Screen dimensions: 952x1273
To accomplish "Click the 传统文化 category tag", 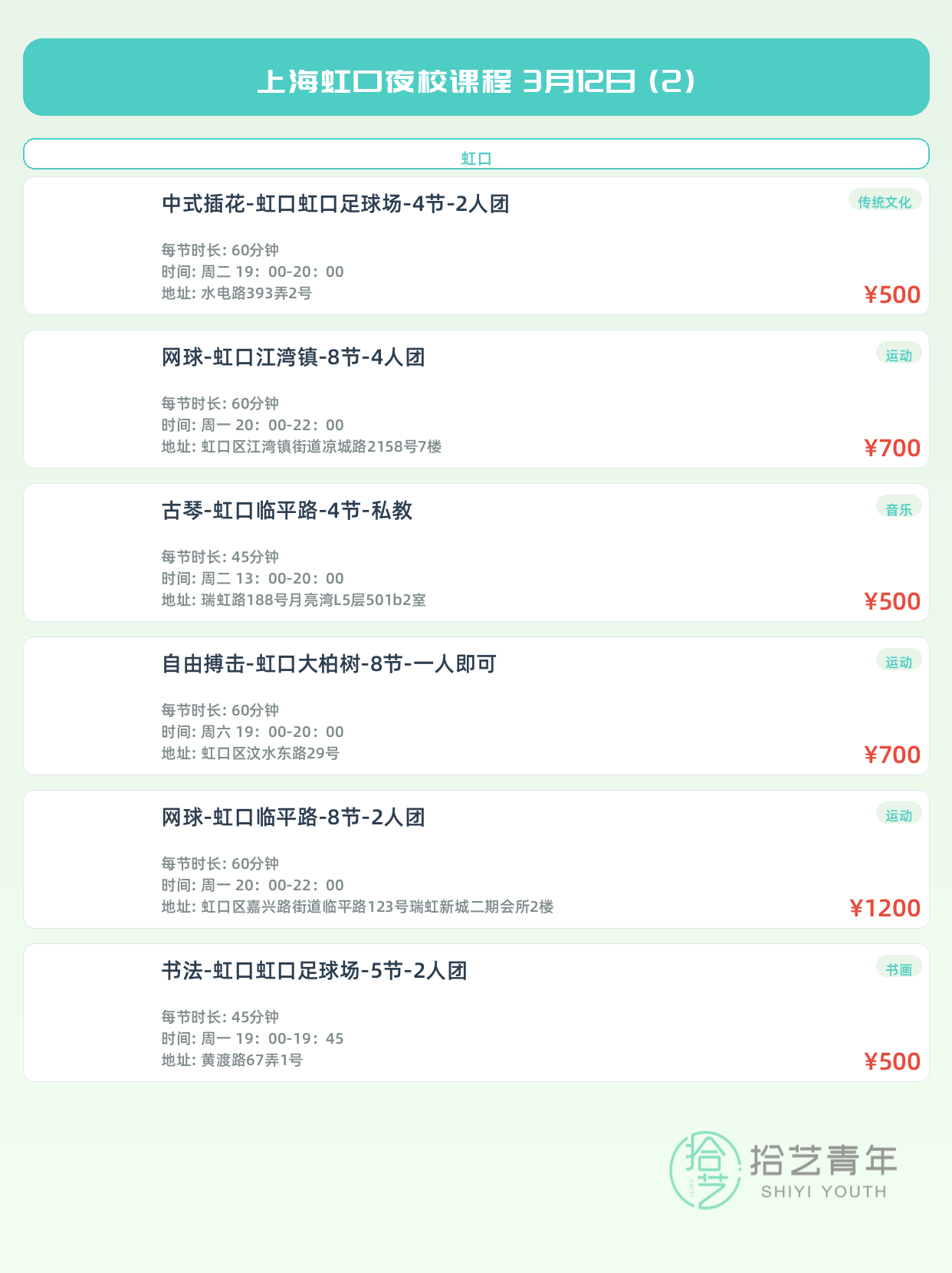I will [x=885, y=202].
